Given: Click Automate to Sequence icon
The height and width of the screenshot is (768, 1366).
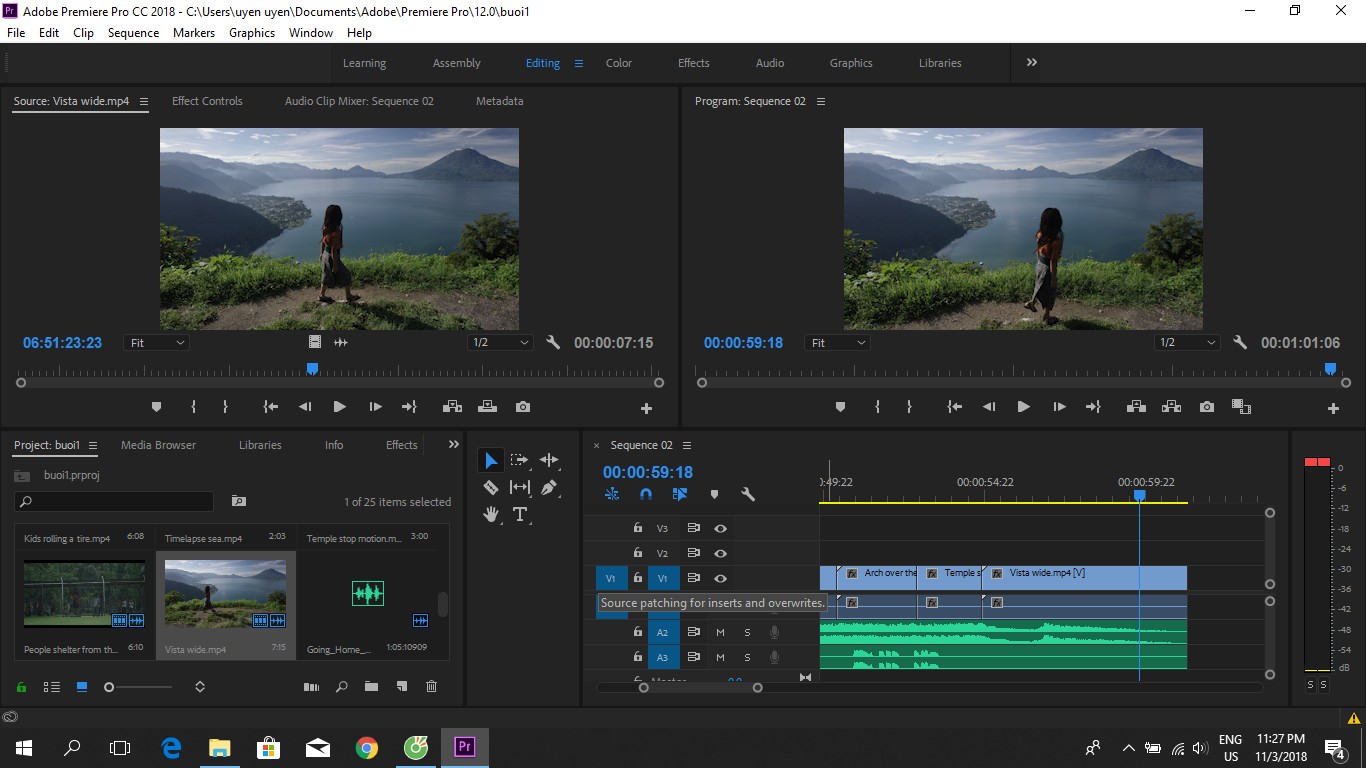Looking at the screenshot, I should pyautogui.click(x=311, y=687).
